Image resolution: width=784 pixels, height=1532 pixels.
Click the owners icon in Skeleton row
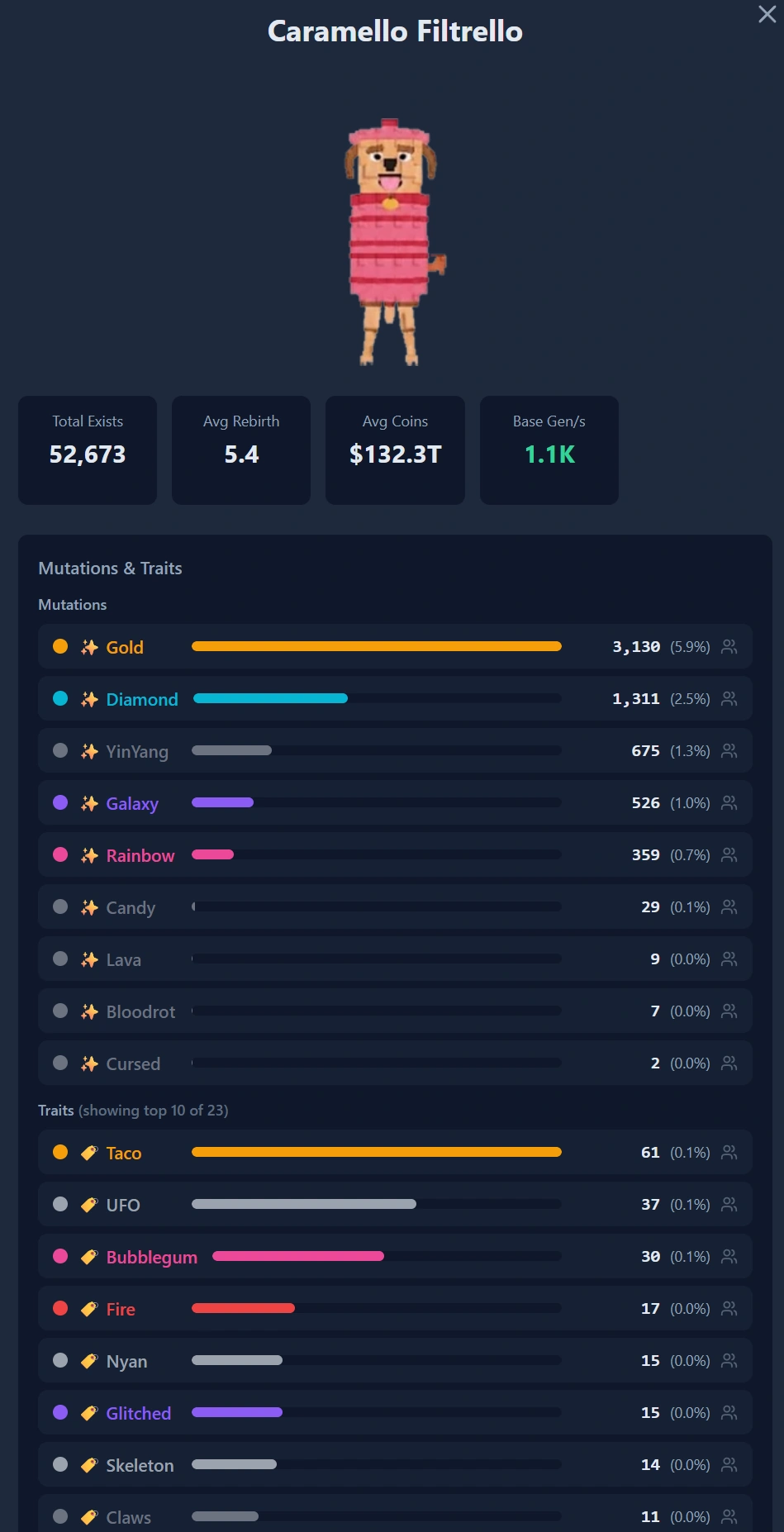[729, 1464]
